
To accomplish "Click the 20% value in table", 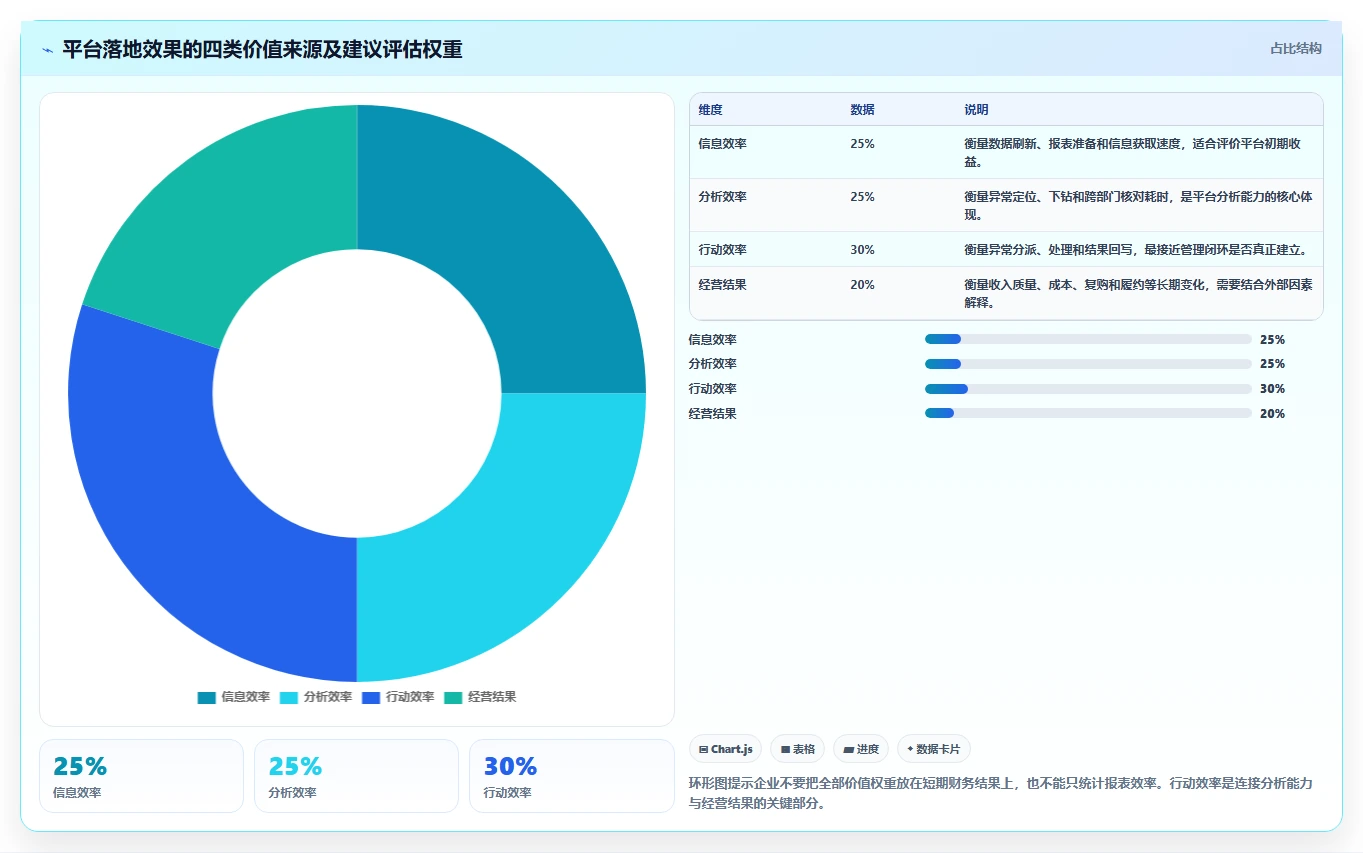I will (x=863, y=285).
